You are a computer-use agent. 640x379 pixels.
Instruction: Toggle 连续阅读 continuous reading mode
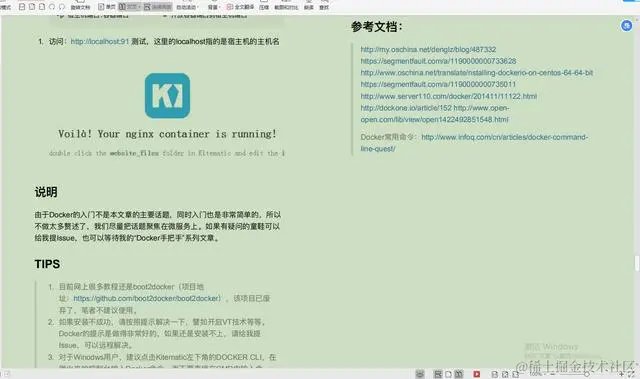pyautogui.click(x=158, y=7)
